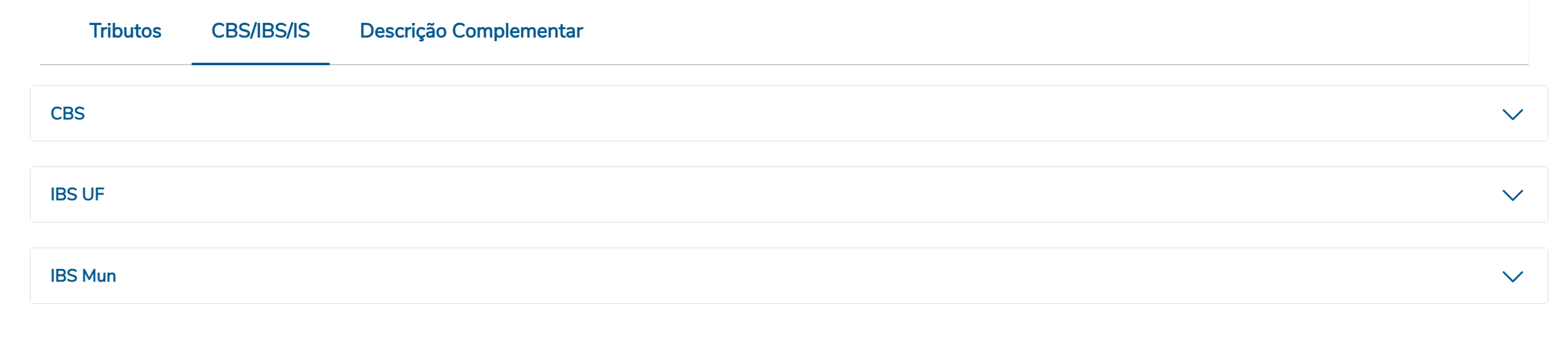
Task: Open the CBS panel header row
Action: [x=788, y=114]
